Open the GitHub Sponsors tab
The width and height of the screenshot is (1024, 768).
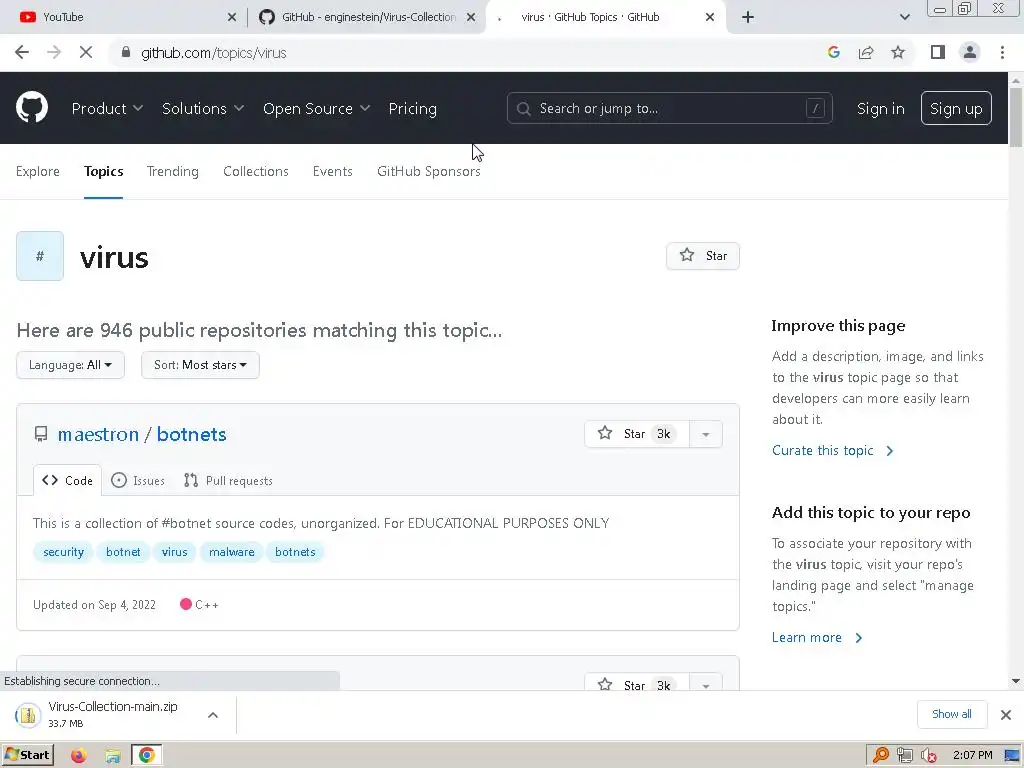pos(428,171)
